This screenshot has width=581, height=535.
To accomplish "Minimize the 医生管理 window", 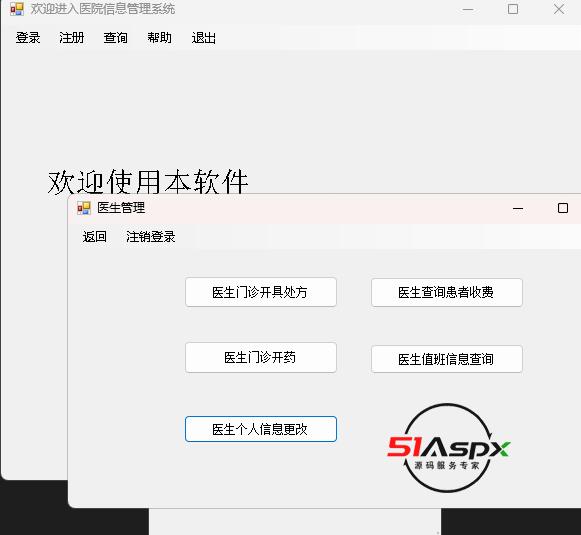I will 518,208.
